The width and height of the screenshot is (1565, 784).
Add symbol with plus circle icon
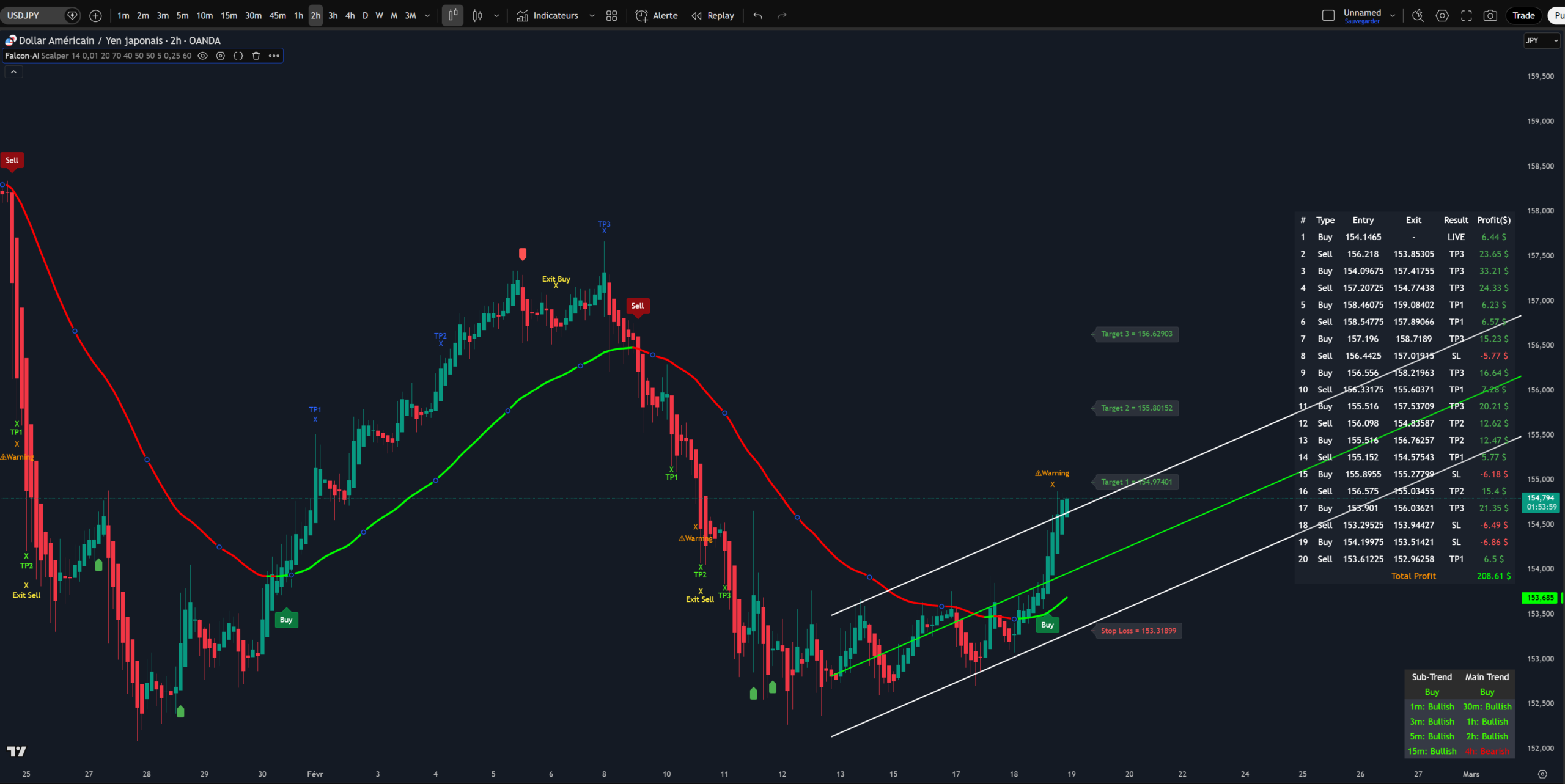95,16
